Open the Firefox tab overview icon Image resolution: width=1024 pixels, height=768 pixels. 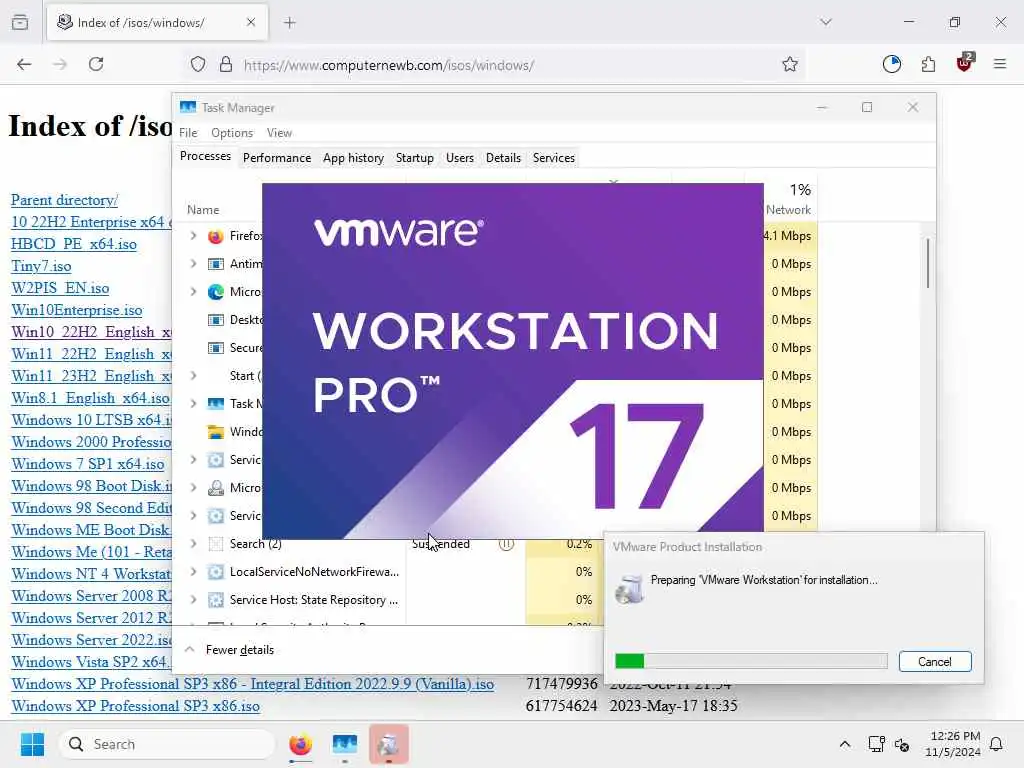pyautogui.click(x=20, y=22)
